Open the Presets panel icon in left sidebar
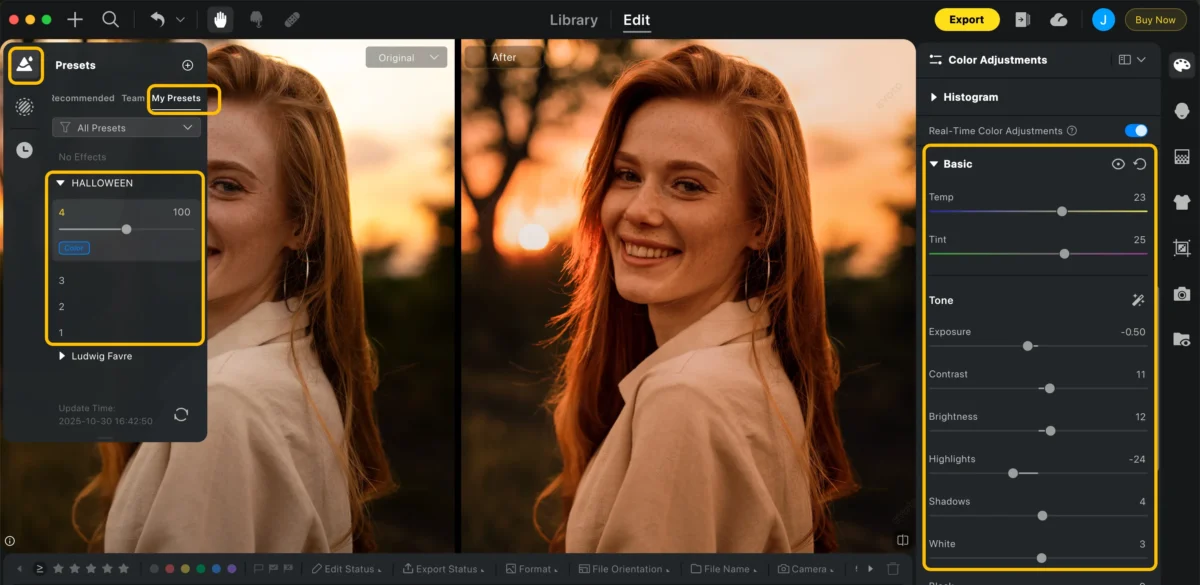 pyautogui.click(x=25, y=66)
